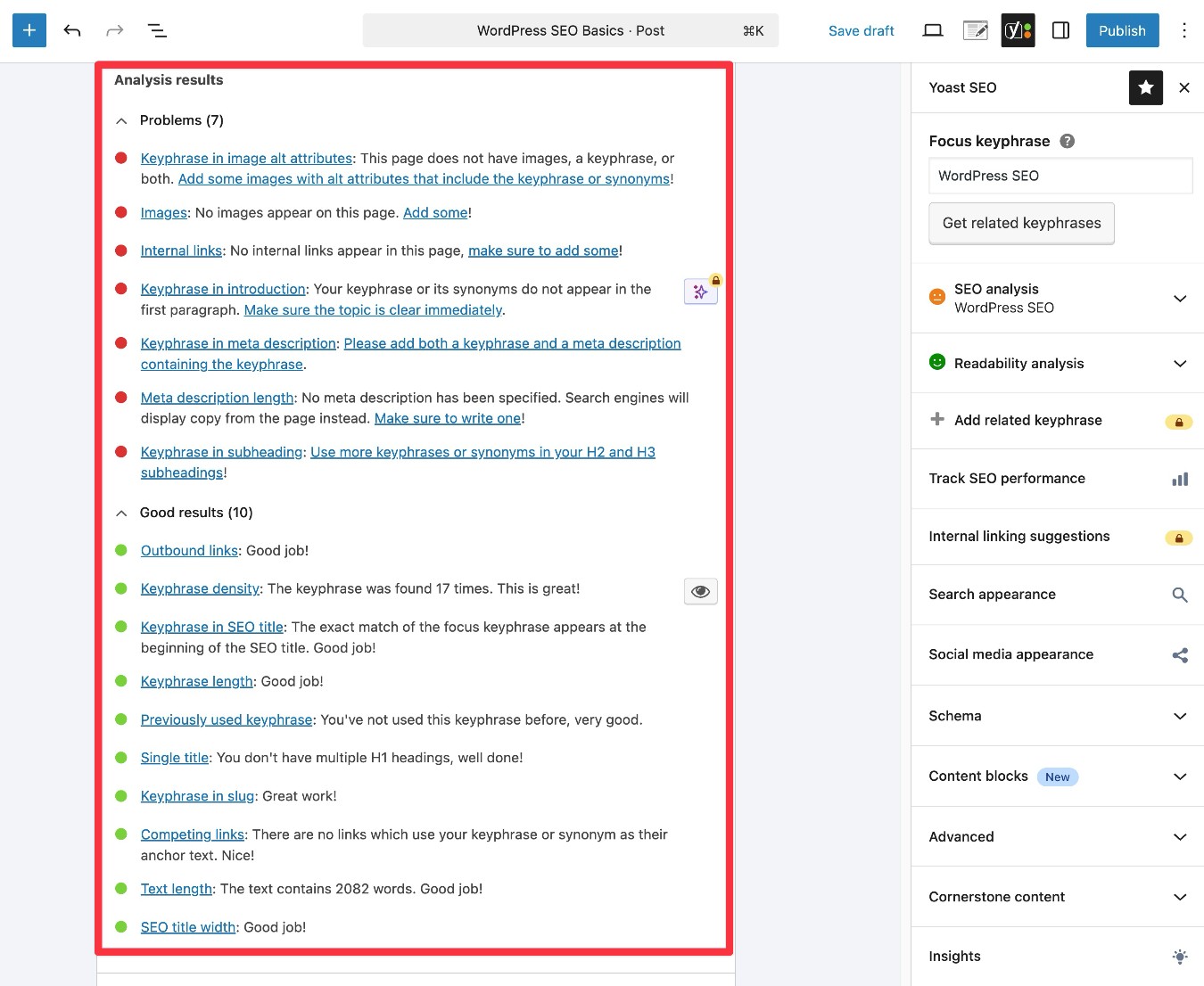1204x986 pixels.
Task: Expand the Schema section
Action: click(x=1179, y=716)
